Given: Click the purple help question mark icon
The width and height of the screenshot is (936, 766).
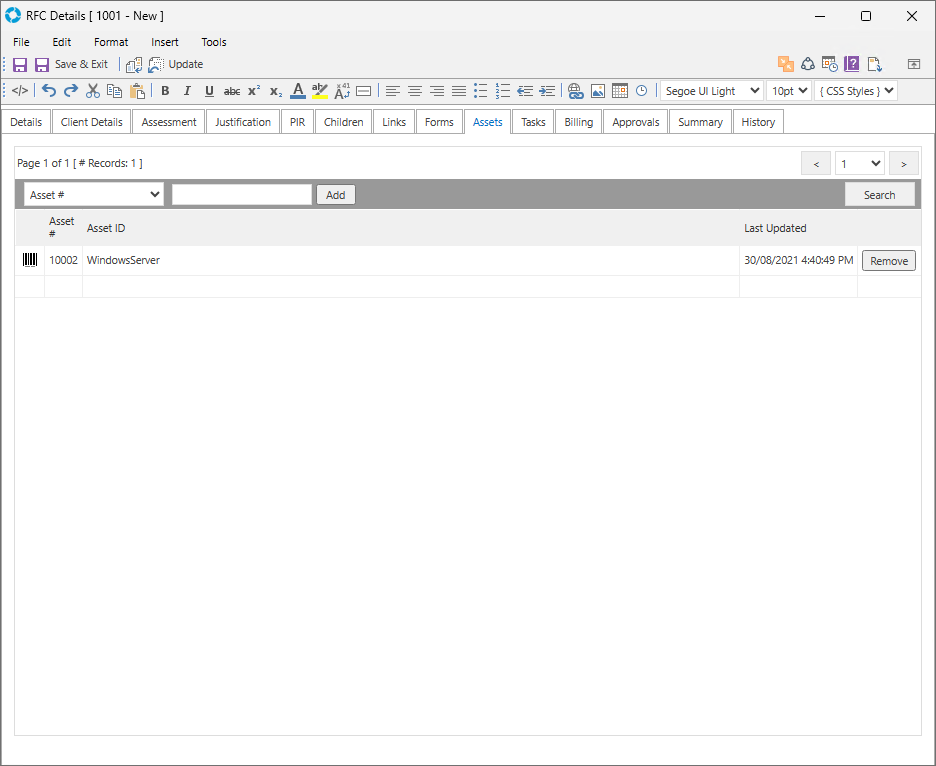Looking at the screenshot, I should pos(852,64).
